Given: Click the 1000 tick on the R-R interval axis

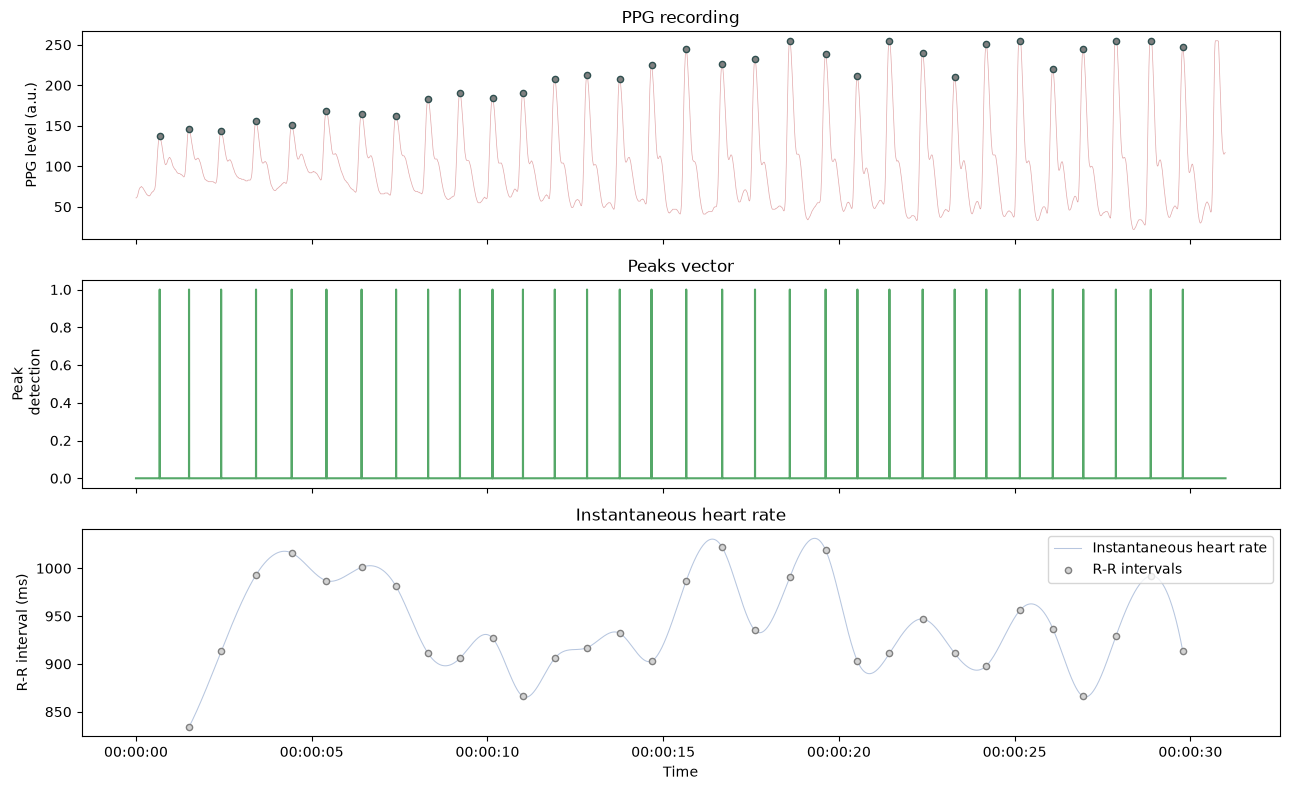Looking at the screenshot, I should [58, 569].
